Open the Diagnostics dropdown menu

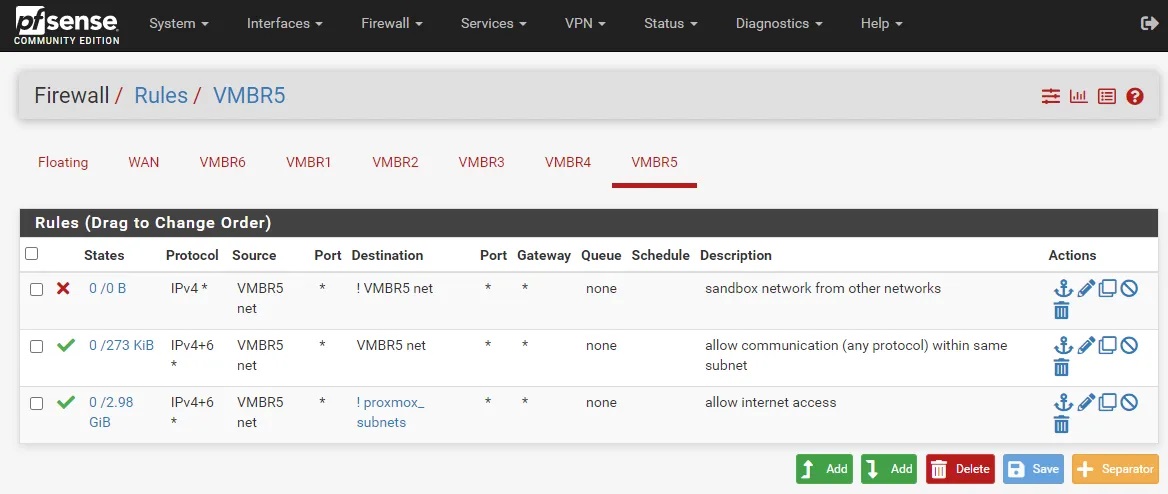779,24
